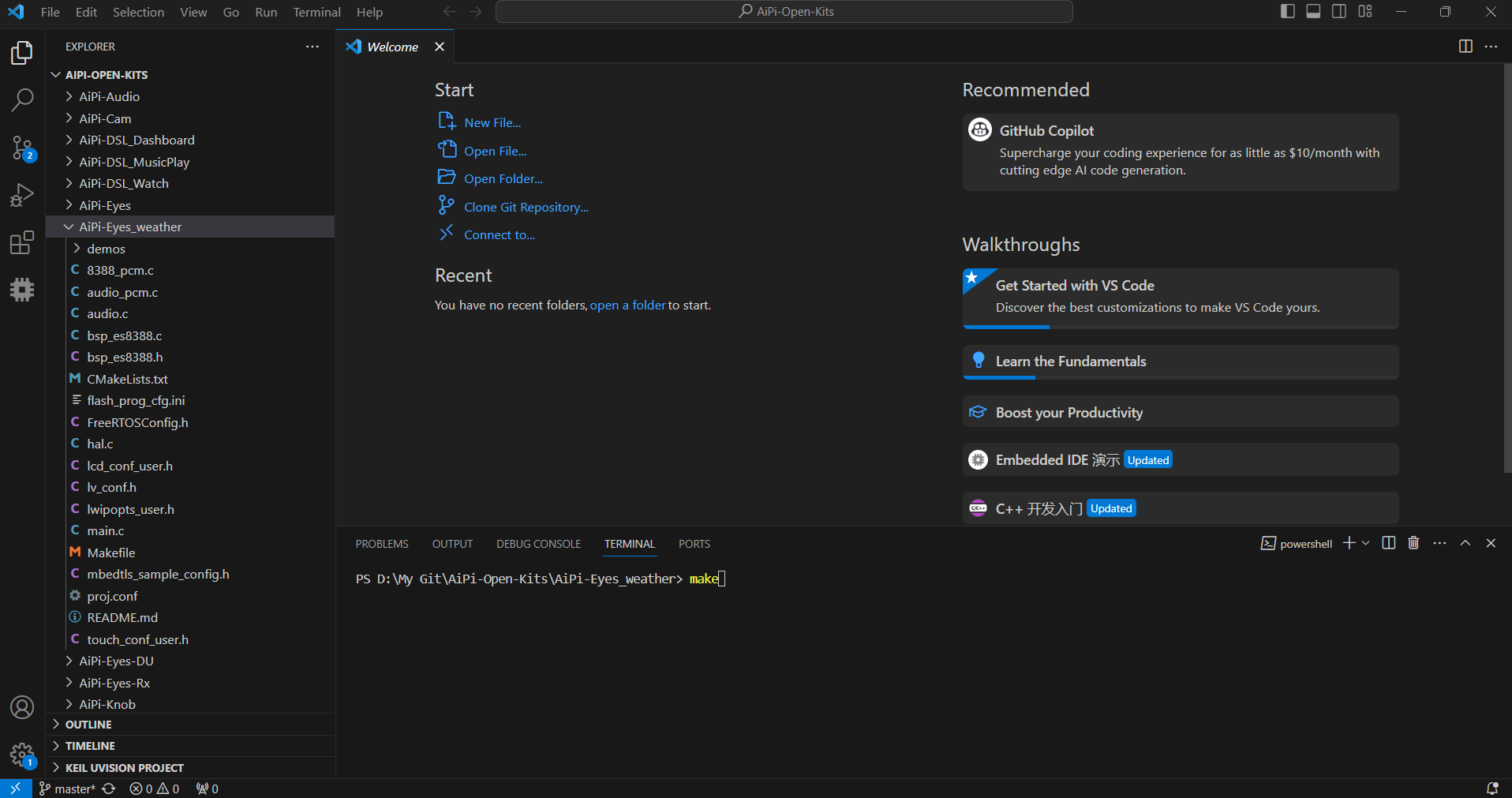Switch to the OUTPUT panel tab
The height and width of the screenshot is (798, 1512).
coord(452,544)
